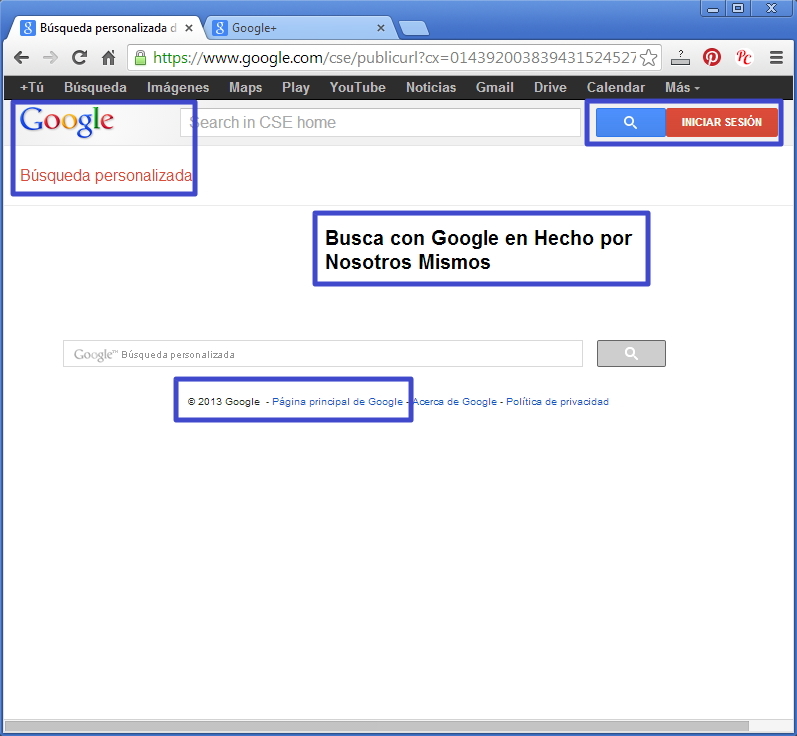
Task: Go back with the browser back arrow
Action: 21,57
